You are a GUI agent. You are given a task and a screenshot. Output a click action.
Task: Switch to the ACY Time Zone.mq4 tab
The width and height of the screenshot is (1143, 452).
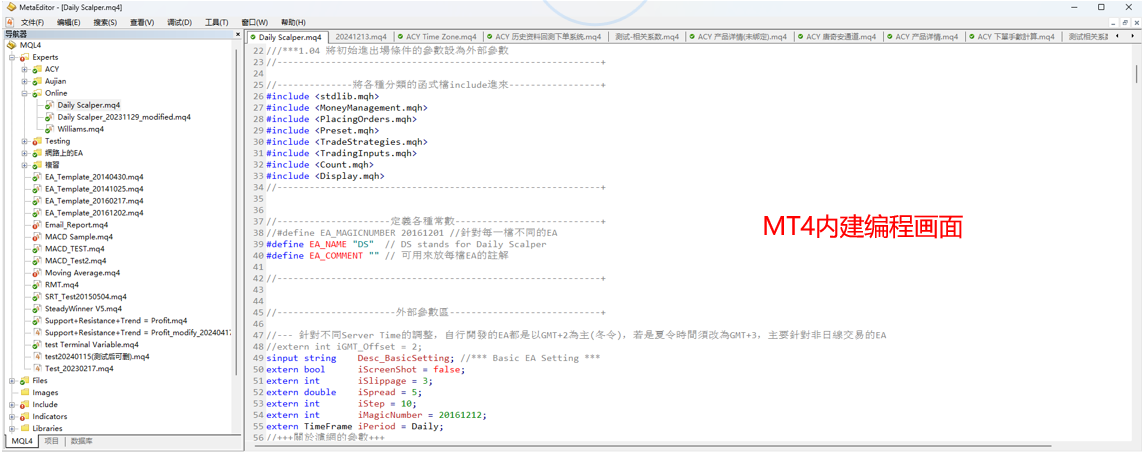[x=441, y=37]
